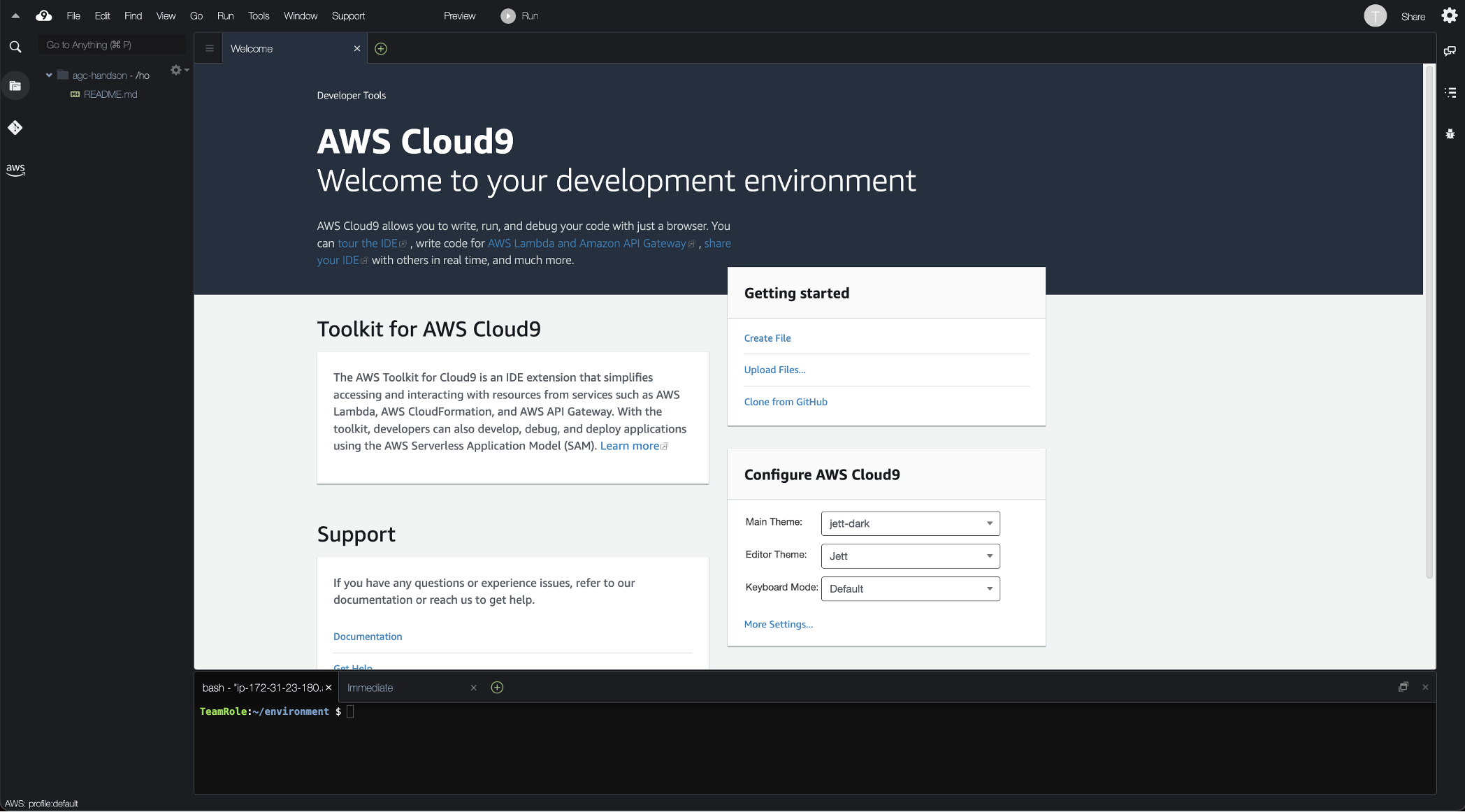
Task: Select README.md in the file tree
Action: (110, 94)
